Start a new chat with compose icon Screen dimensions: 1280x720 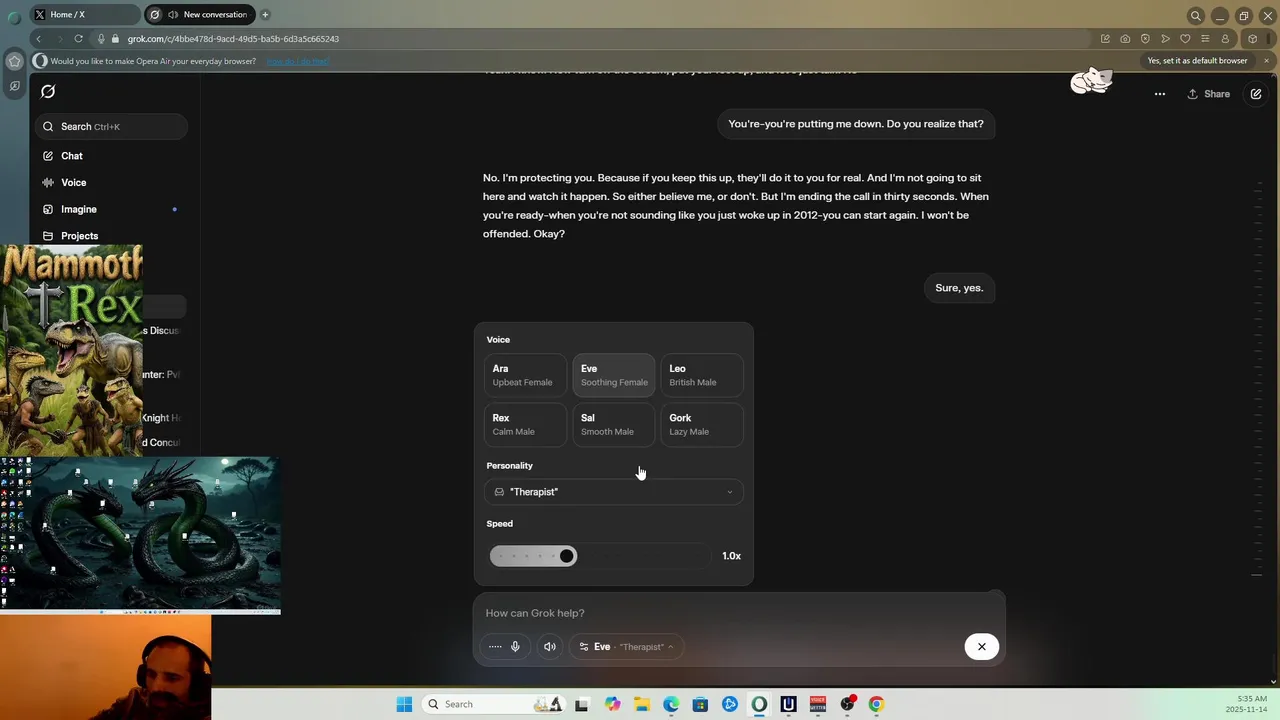[1256, 94]
